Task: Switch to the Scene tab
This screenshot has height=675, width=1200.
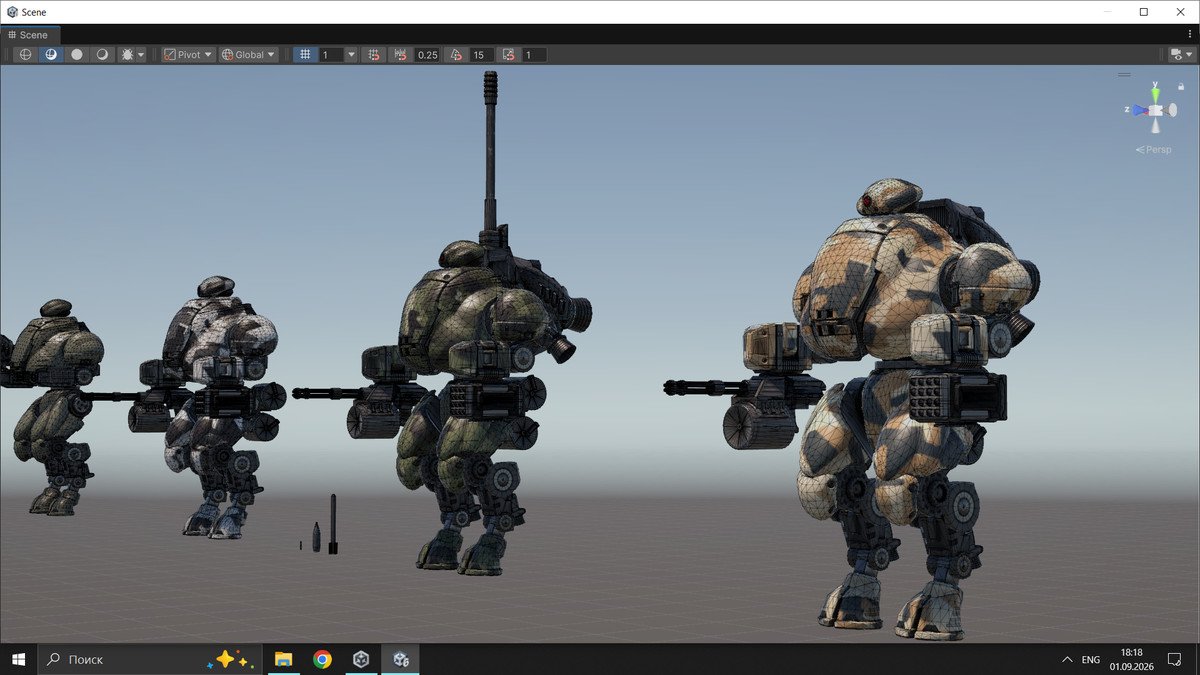Action: (x=28, y=35)
